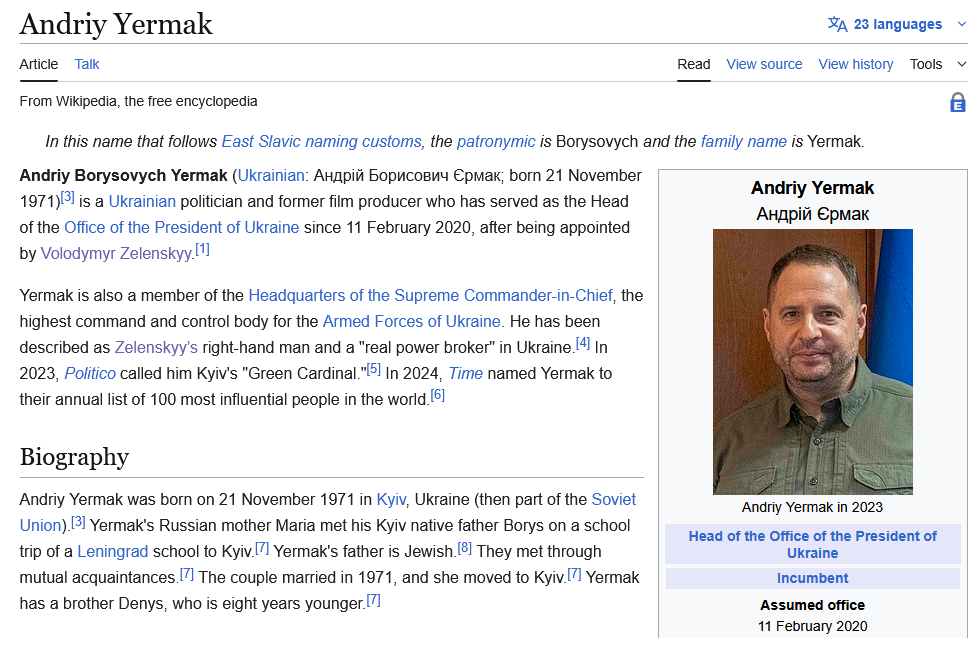Click the 'From Wikipedia, the free encyclopedia' tagline
The width and height of the screenshot is (978, 652).
(138, 101)
